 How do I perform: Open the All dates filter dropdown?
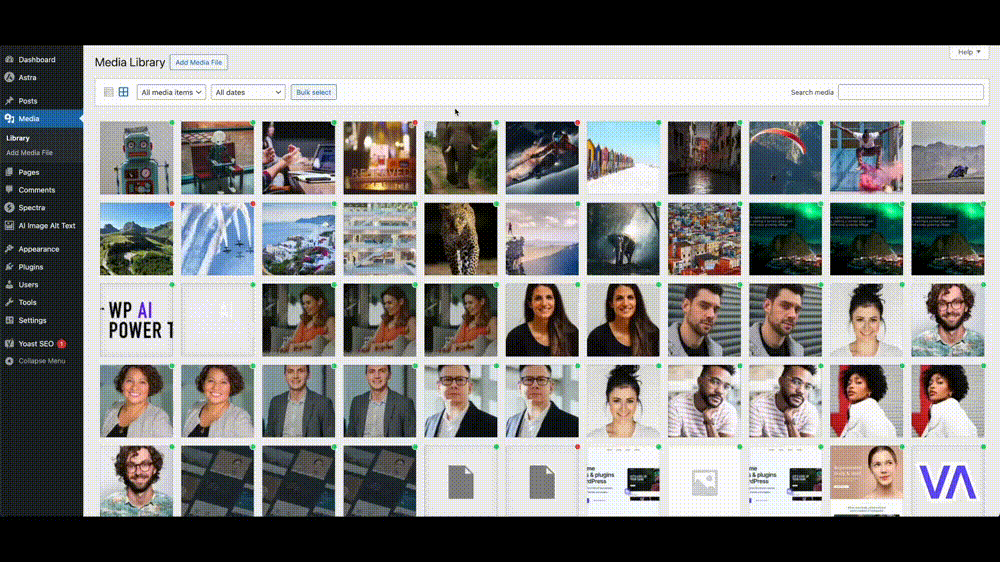coord(248,92)
